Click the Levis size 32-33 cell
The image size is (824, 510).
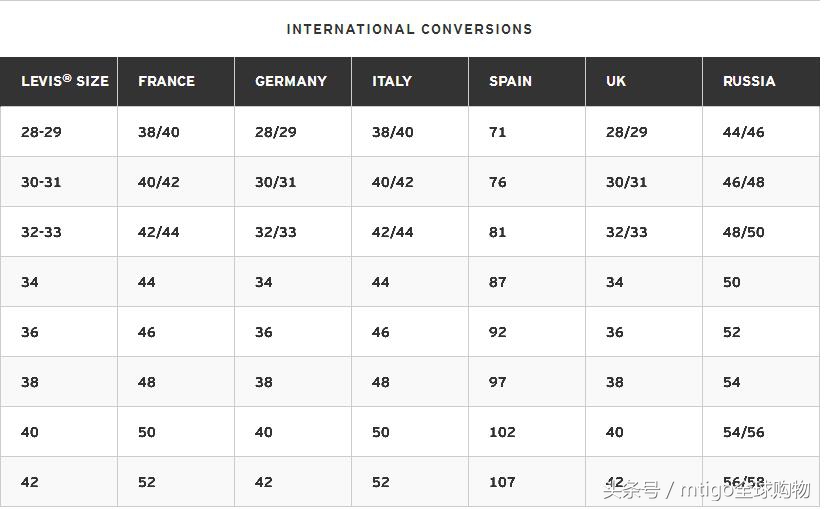(x=41, y=232)
